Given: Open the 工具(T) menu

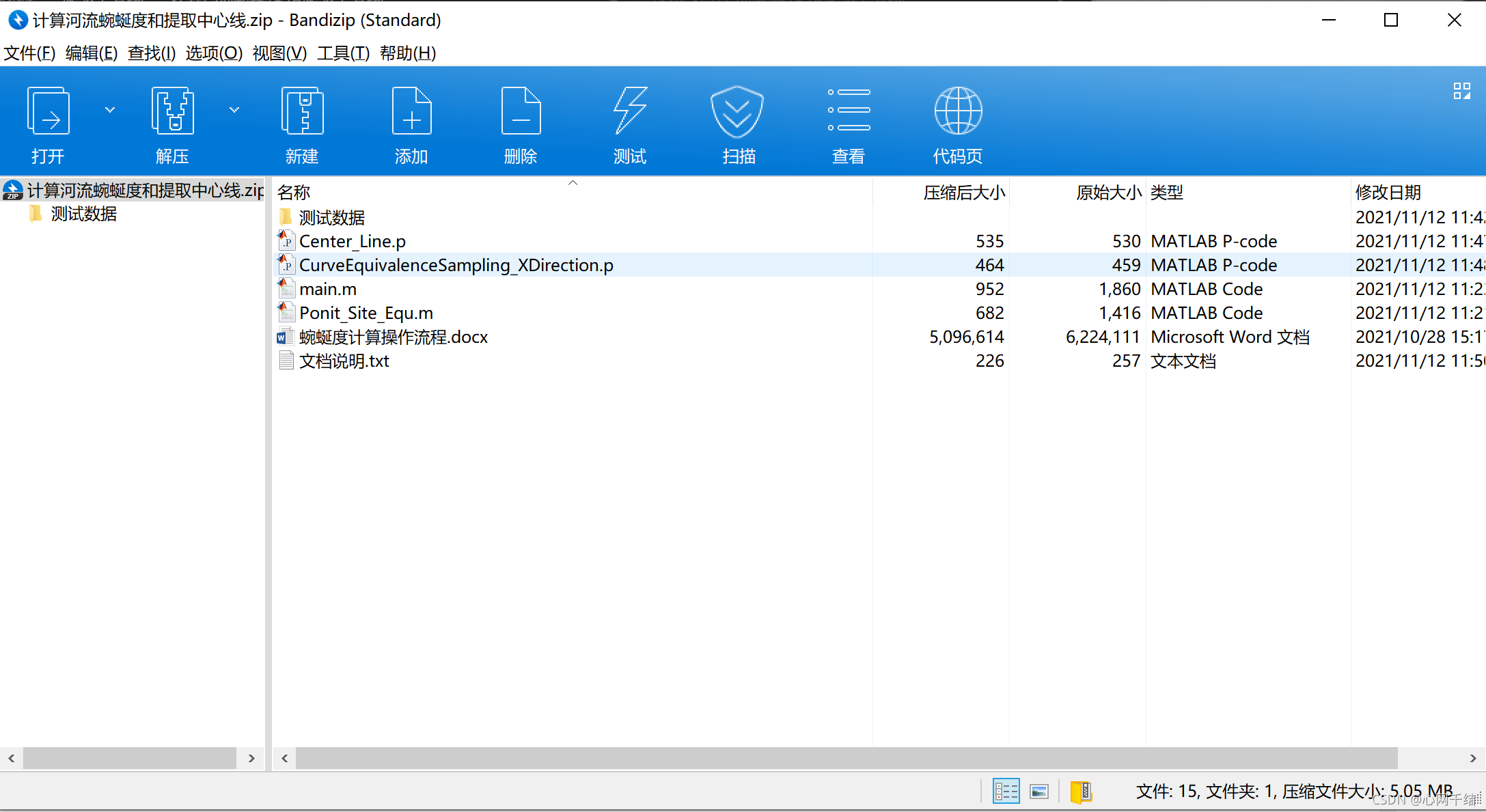Looking at the screenshot, I should pos(343,53).
